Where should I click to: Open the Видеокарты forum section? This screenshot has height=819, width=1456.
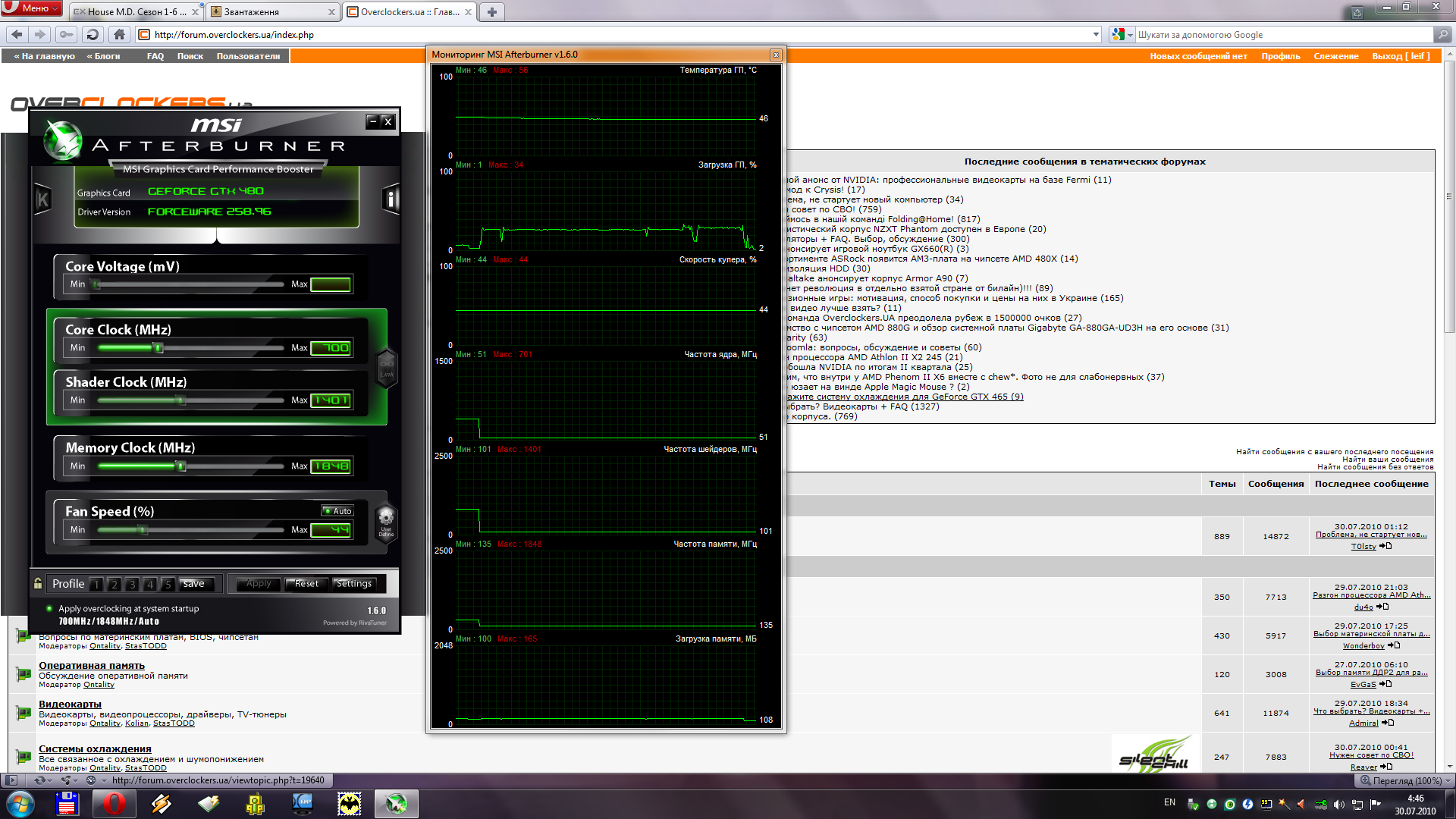coord(70,704)
